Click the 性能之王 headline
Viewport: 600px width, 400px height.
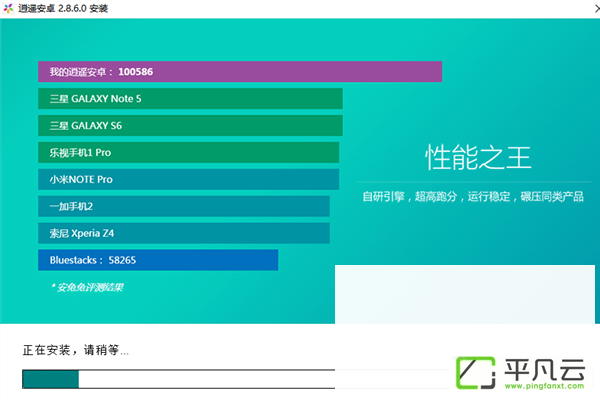click(x=478, y=157)
